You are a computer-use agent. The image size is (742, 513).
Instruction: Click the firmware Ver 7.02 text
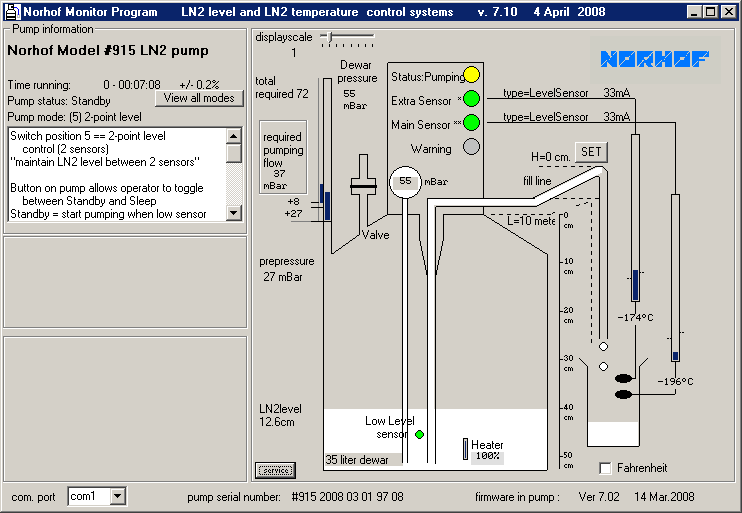599,496
